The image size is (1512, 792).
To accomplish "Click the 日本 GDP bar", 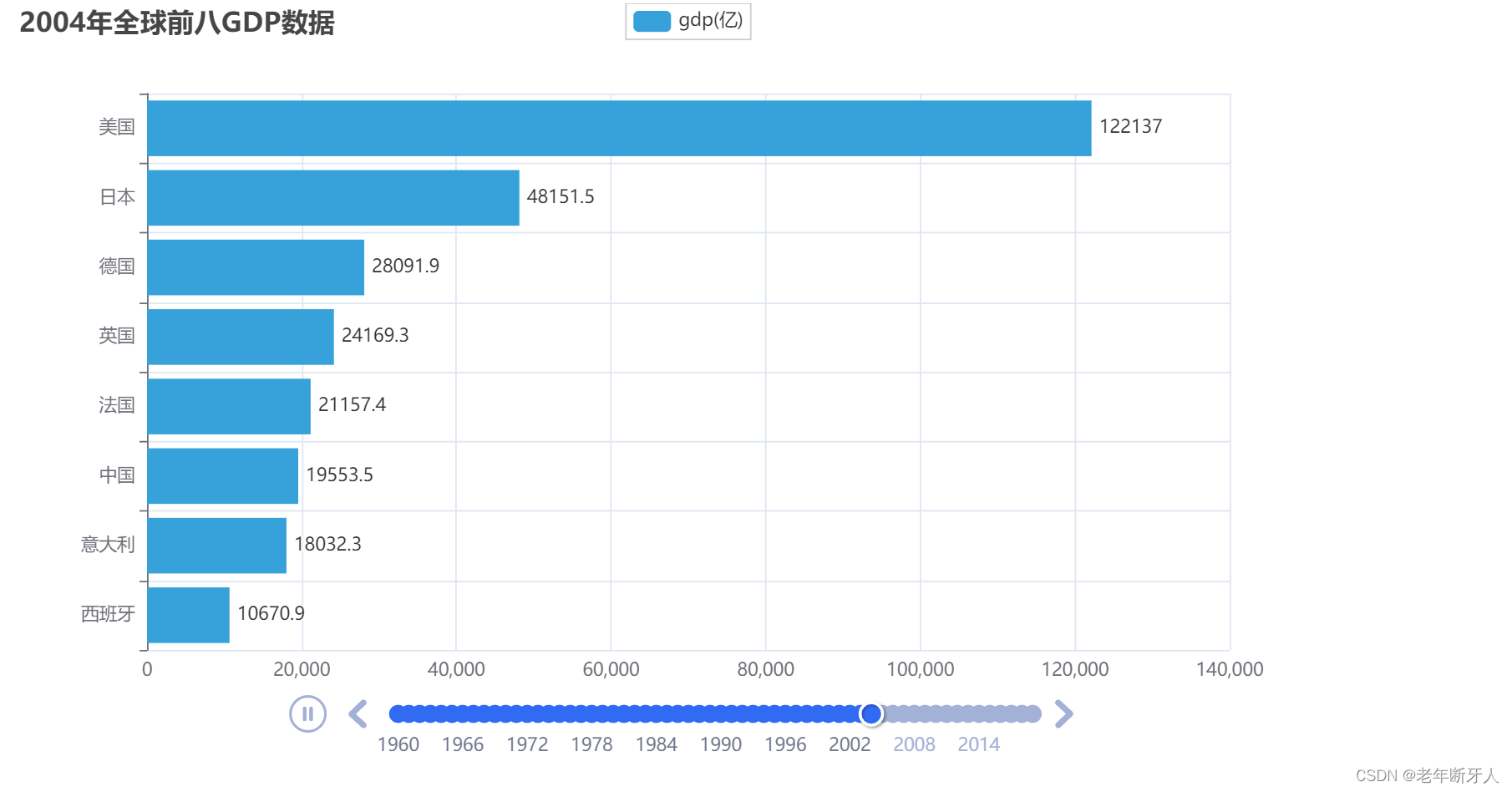I will click(x=333, y=198).
